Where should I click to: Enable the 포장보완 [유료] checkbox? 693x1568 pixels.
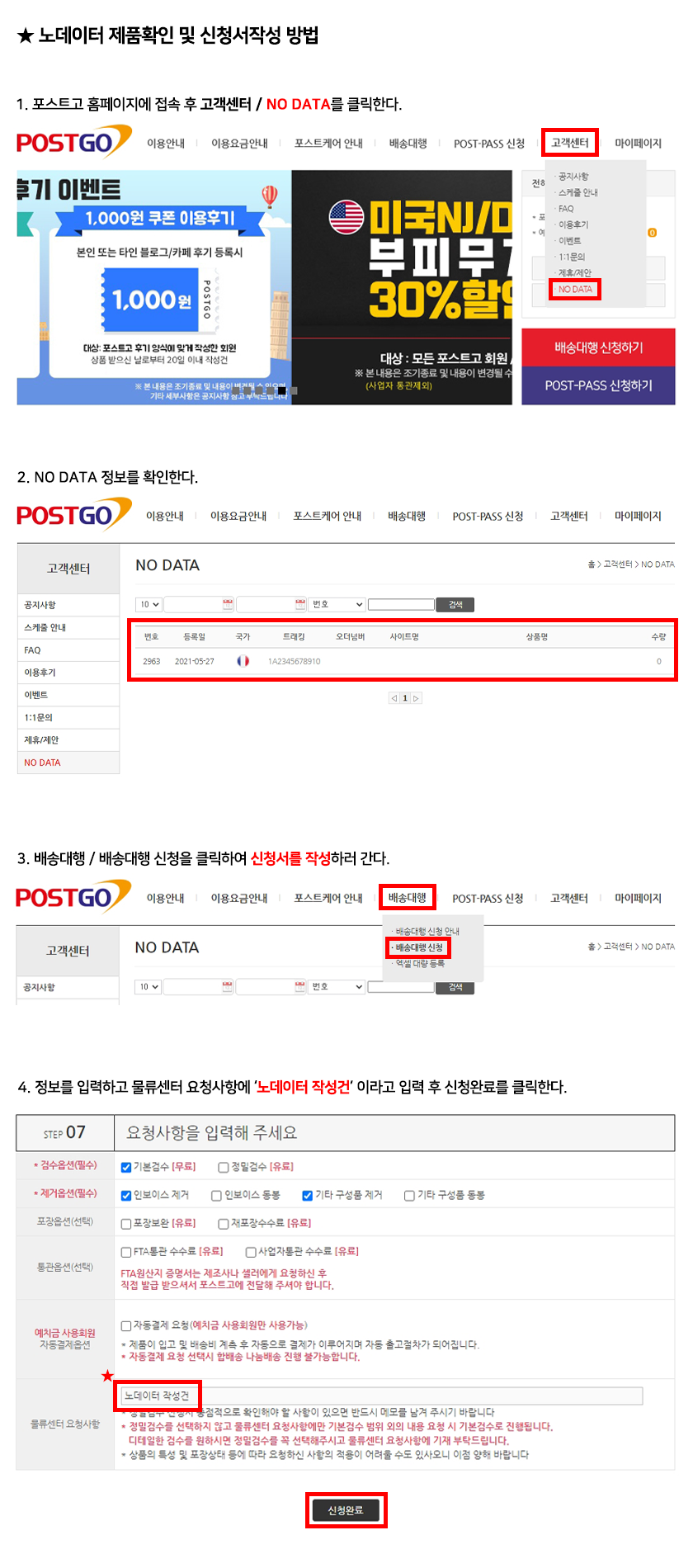pos(126,1223)
